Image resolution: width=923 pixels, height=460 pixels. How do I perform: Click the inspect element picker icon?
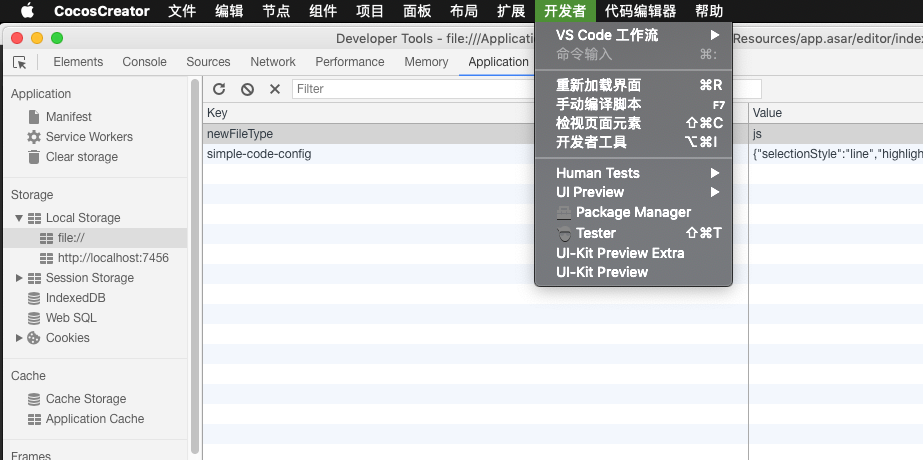point(20,62)
